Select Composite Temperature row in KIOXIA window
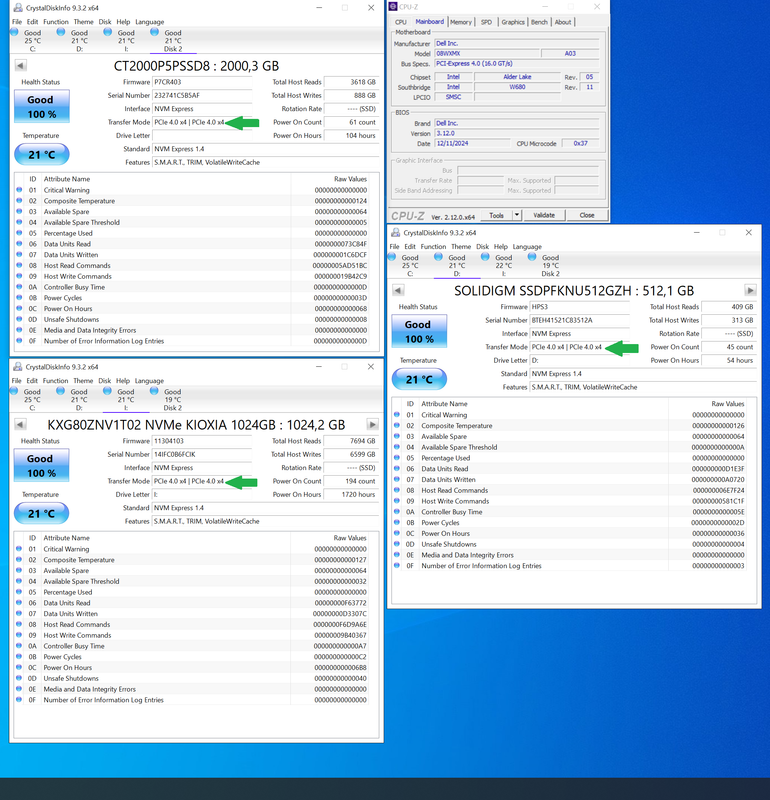This screenshot has height=800, width=770. 191,560
